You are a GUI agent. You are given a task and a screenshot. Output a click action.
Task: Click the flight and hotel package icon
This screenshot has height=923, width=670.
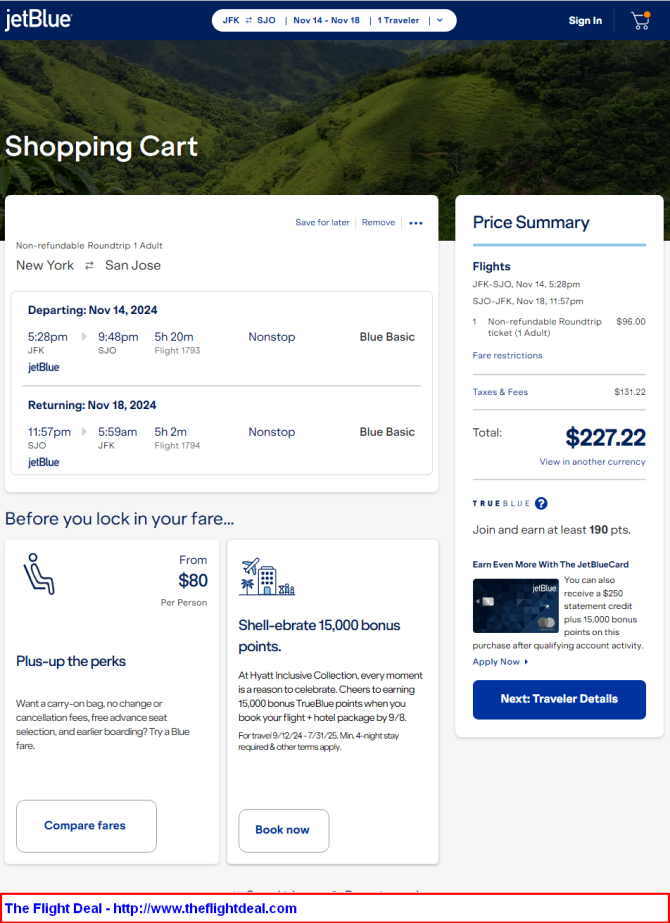267,577
